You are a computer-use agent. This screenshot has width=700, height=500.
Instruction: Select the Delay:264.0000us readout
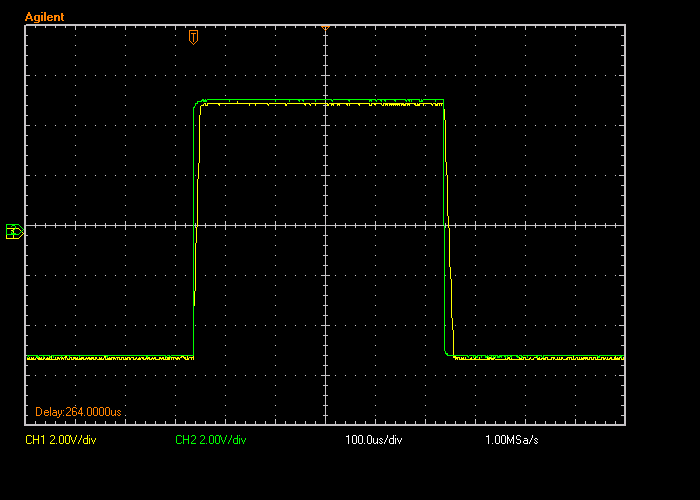coord(78,412)
